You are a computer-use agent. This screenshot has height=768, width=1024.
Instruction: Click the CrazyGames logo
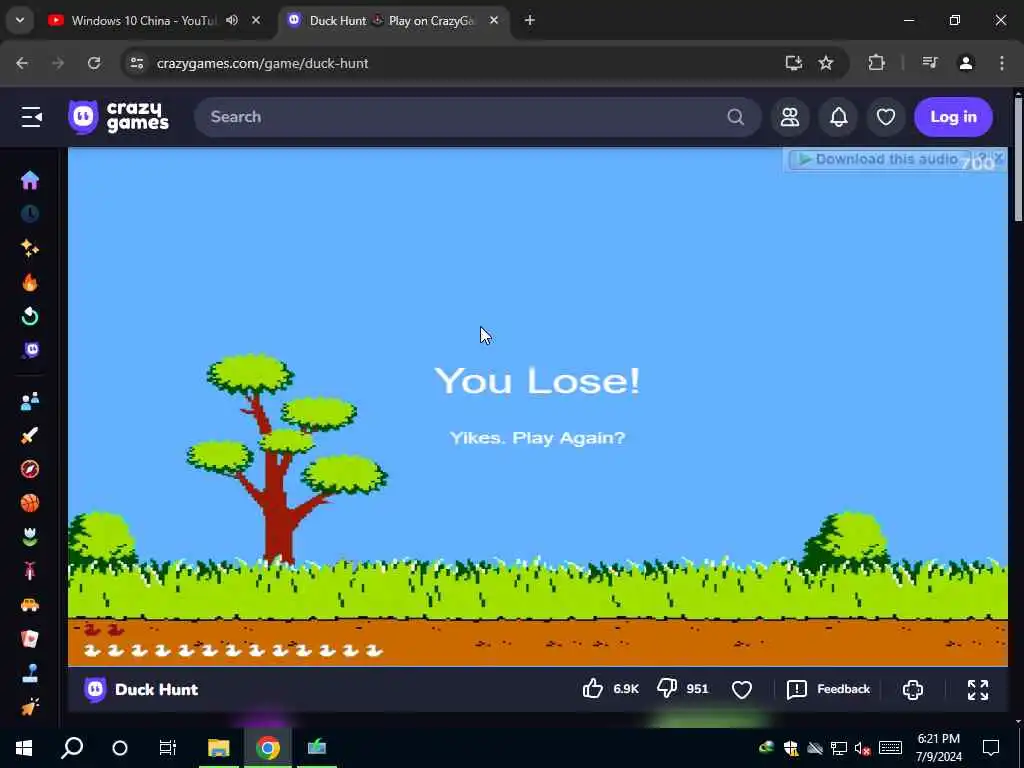click(118, 117)
